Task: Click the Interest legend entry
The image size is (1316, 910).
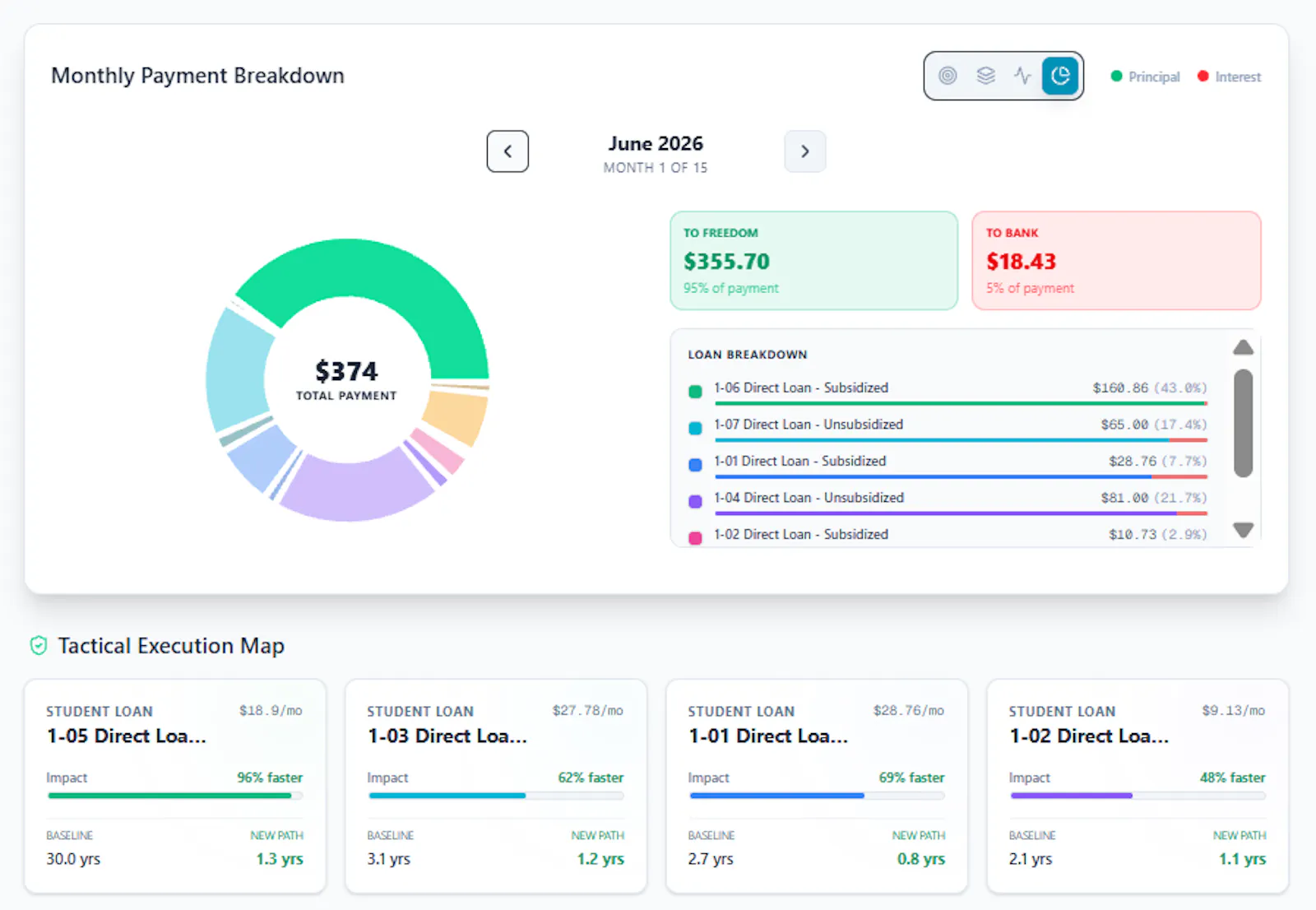Action: 1229,77
